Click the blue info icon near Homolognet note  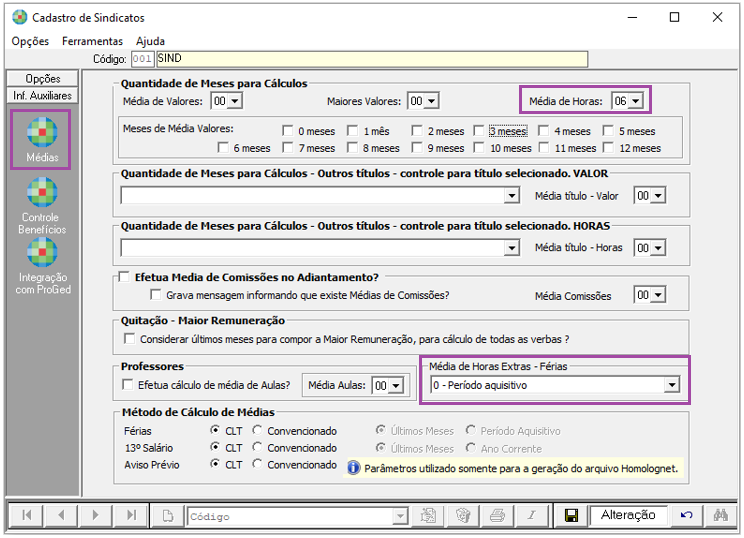click(353, 468)
